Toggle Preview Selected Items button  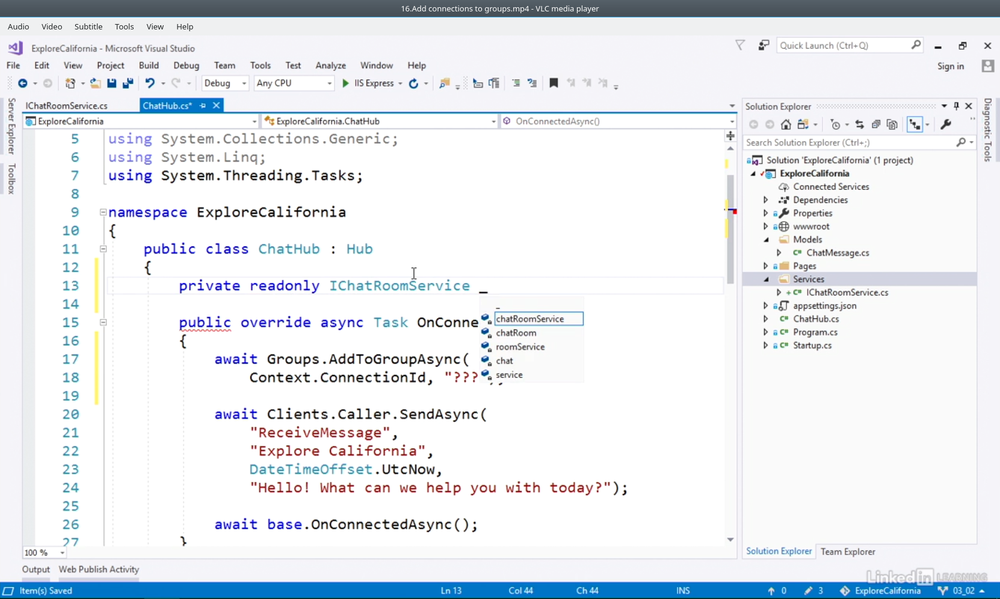915,124
